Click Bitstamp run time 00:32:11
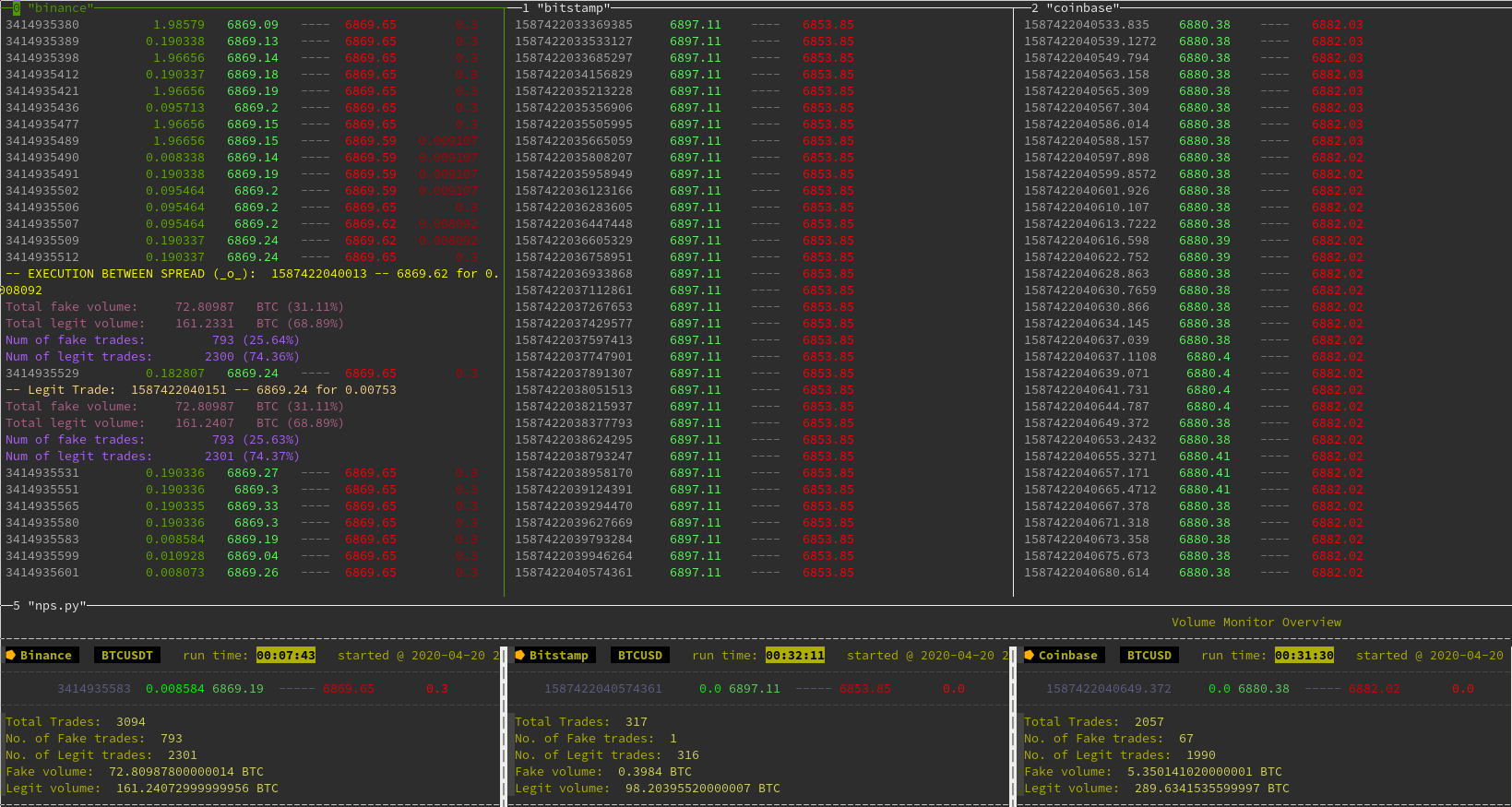Image resolution: width=1512 pixels, height=807 pixels. (x=795, y=656)
